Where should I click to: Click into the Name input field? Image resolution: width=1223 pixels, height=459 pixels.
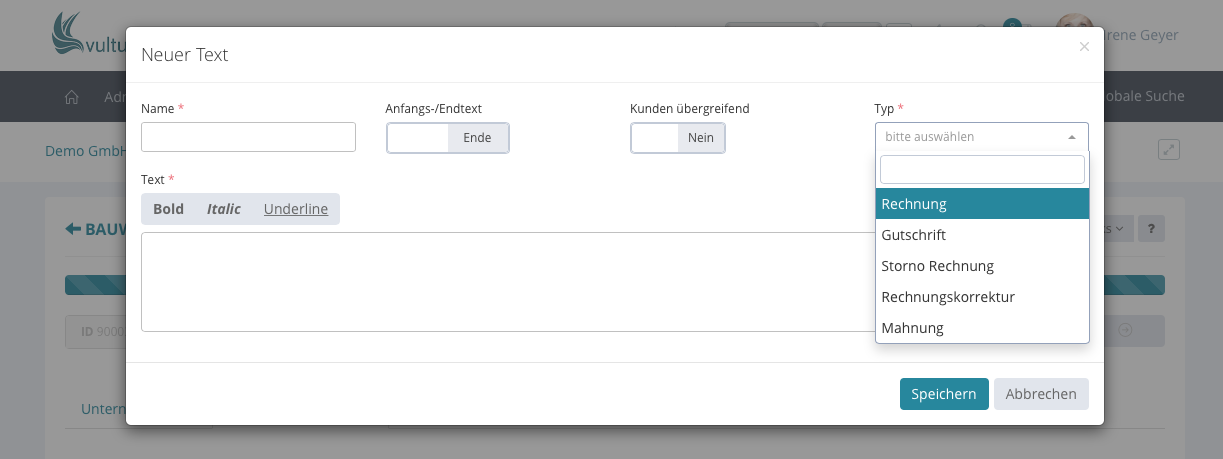point(248,137)
